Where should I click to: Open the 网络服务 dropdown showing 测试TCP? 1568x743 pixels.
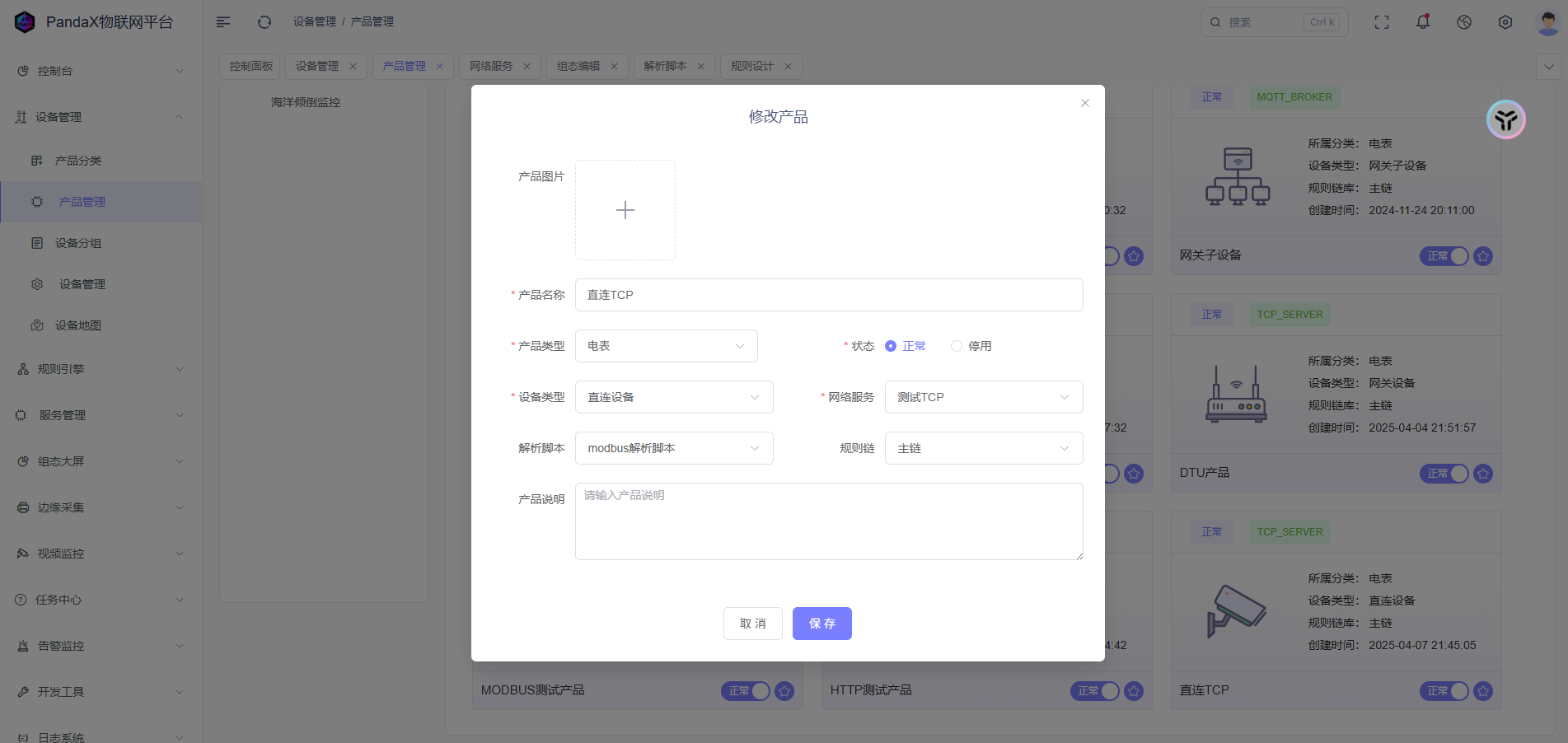click(983, 397)
